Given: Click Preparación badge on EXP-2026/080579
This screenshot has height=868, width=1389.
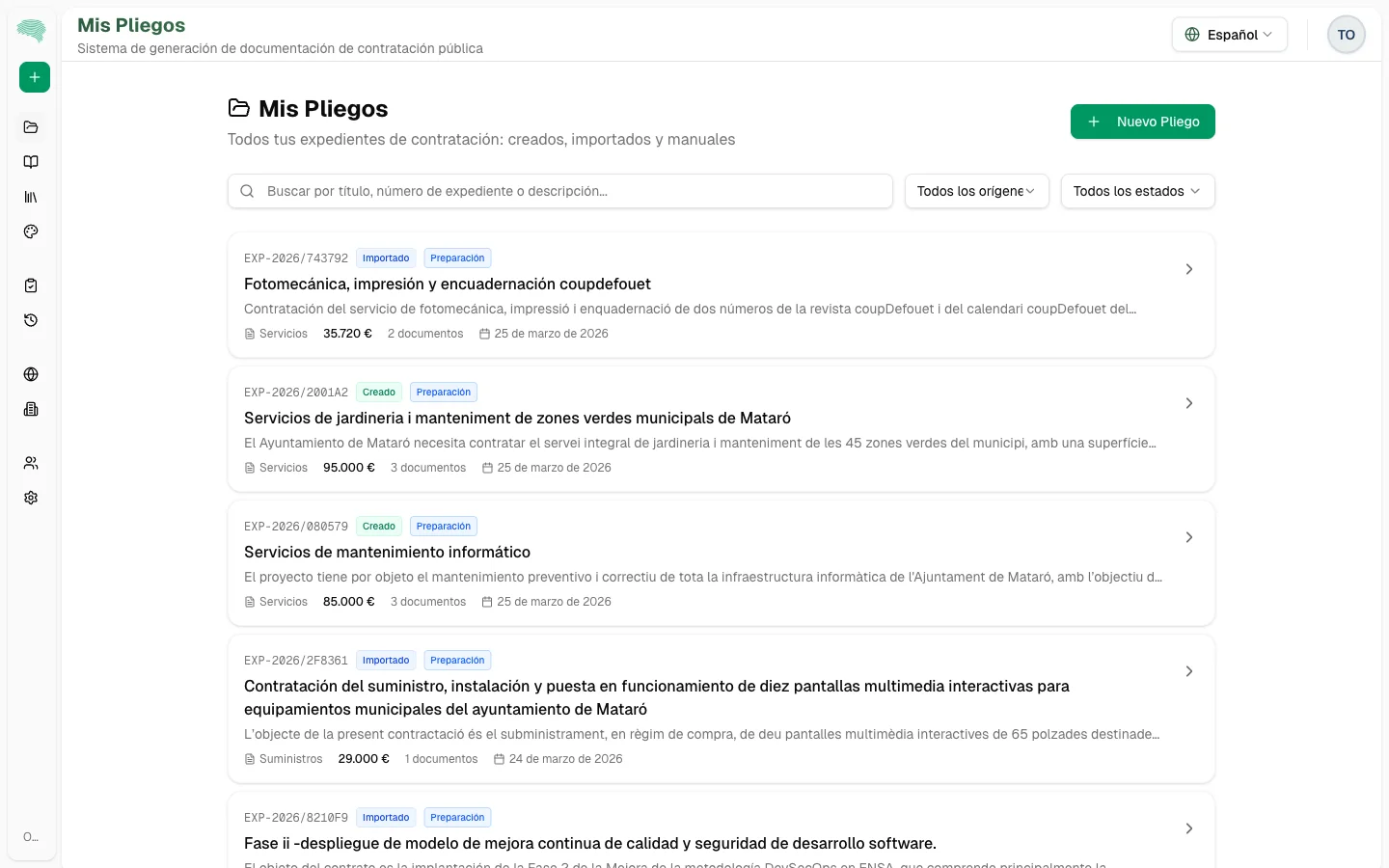Looking at the screenshot, I should (x=444, y=527).
